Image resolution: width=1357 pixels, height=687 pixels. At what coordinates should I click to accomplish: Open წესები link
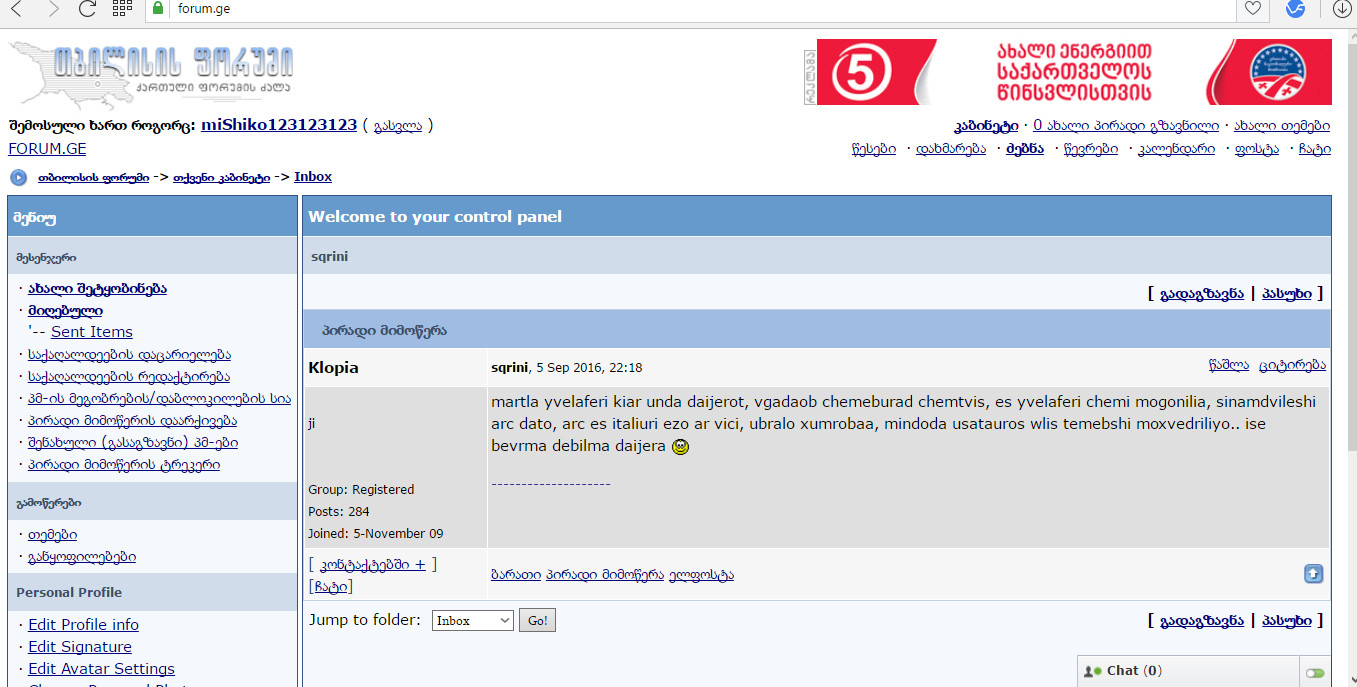[x=873, y=149]
